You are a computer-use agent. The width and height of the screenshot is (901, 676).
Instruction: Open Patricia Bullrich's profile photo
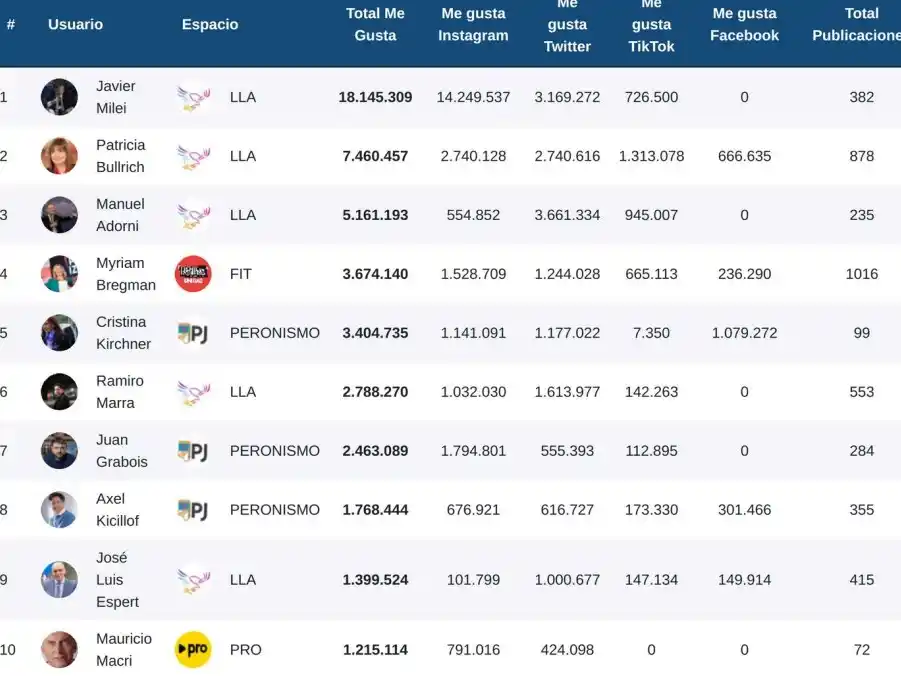click(59, 156)
